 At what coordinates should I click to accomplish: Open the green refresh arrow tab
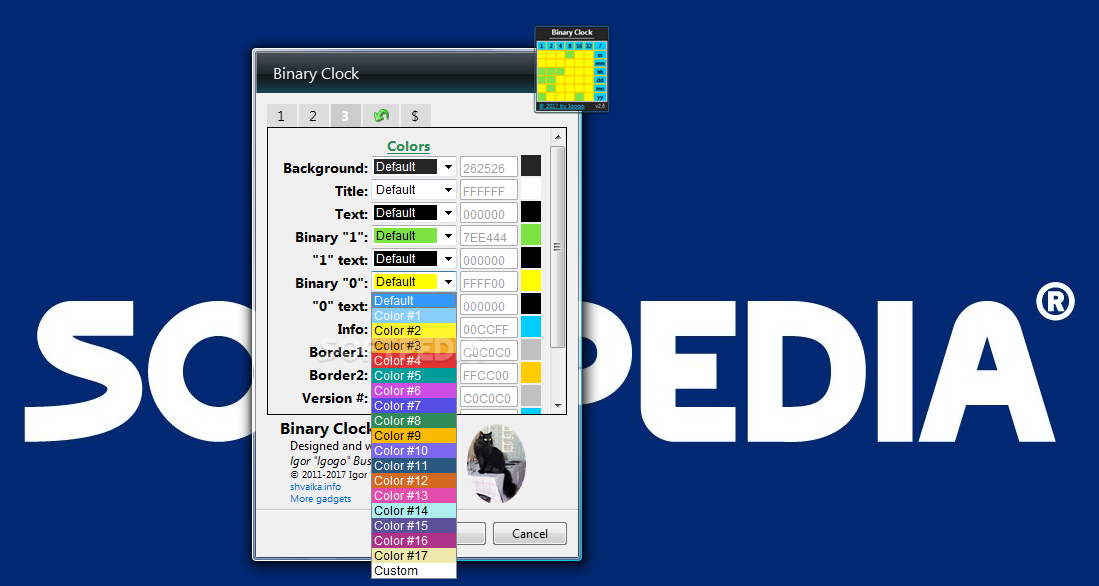(x=381, y=116)
